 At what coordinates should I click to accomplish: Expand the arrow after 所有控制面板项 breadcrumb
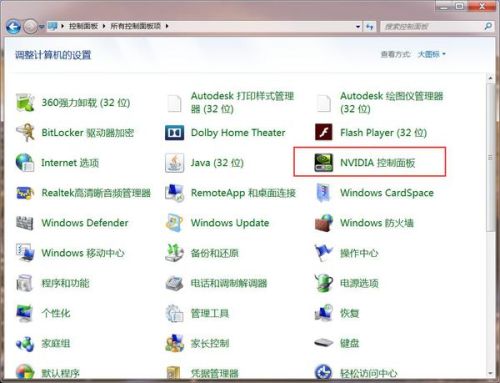[x=167, y=26]
